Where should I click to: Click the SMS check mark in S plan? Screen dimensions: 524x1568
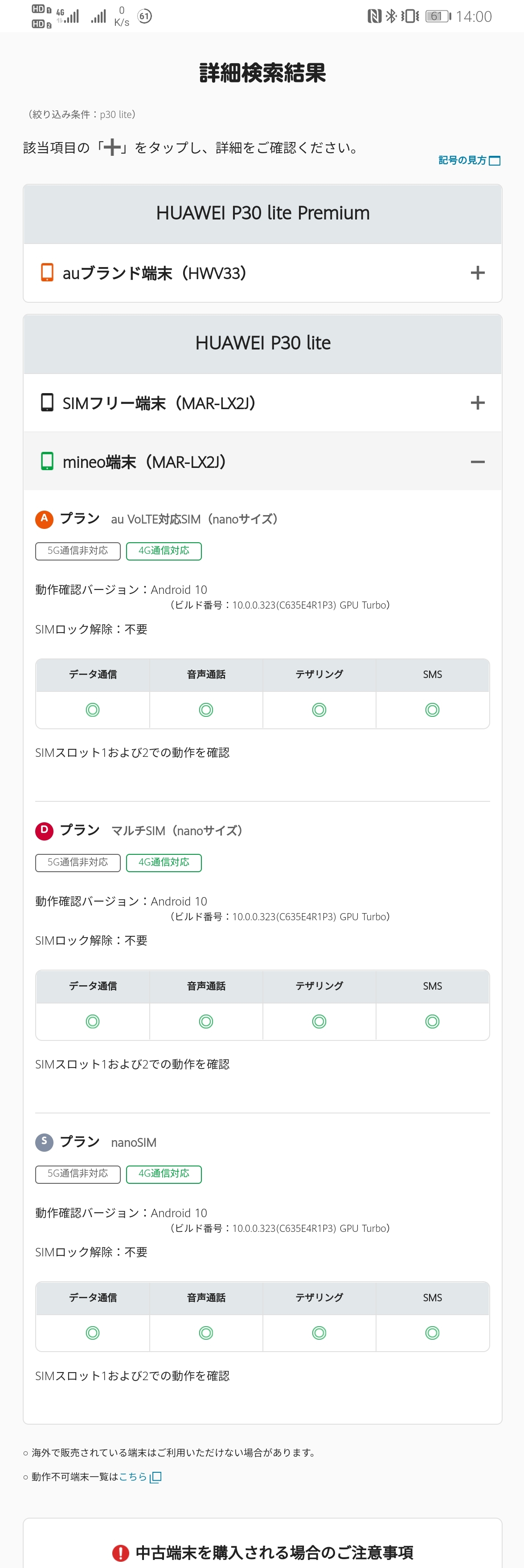pos(432,1333)
